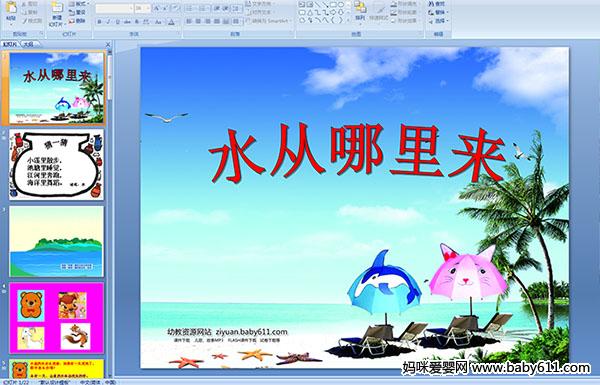Expand the Select dropdown in editing group
The width and height of the screenshot is (600, 385).
click(x=438, y=21)
